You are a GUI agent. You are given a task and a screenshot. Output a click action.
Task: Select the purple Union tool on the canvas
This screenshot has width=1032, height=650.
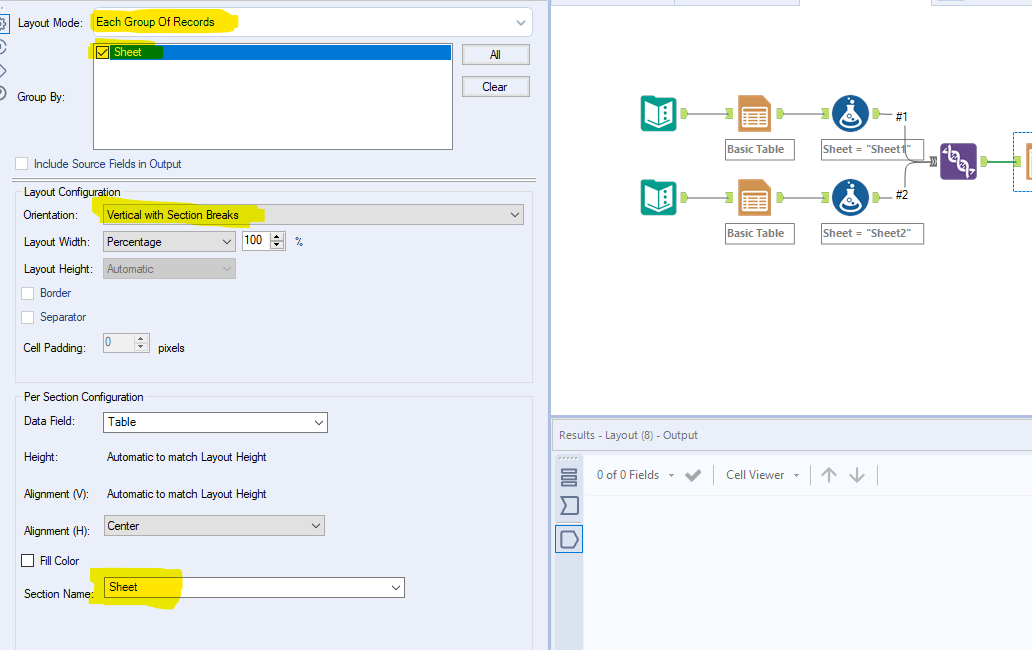(958, 161)
